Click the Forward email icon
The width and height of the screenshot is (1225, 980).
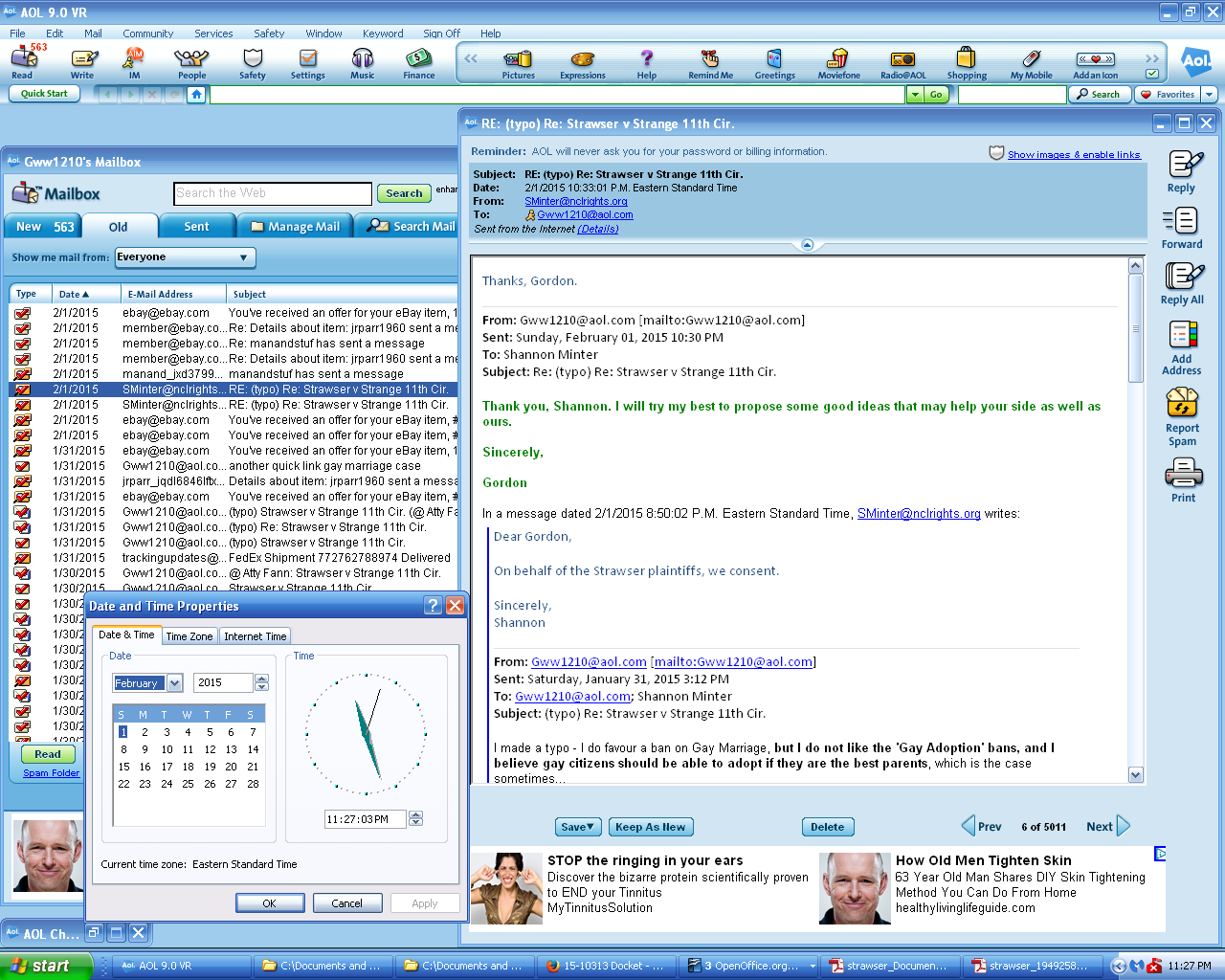click(x=1182, y=229)
